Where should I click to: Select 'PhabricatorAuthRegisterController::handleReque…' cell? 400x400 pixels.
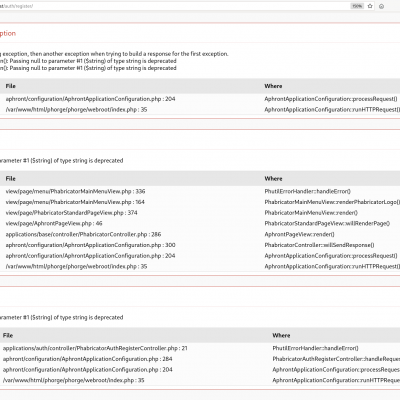coord(336,359)
